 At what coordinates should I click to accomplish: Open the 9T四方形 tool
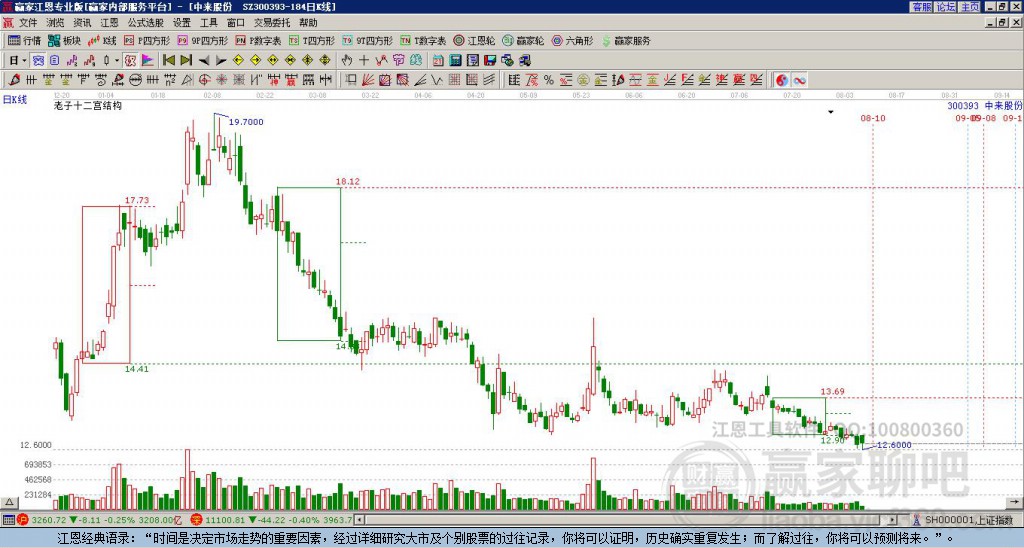click(x=367, y=40)
